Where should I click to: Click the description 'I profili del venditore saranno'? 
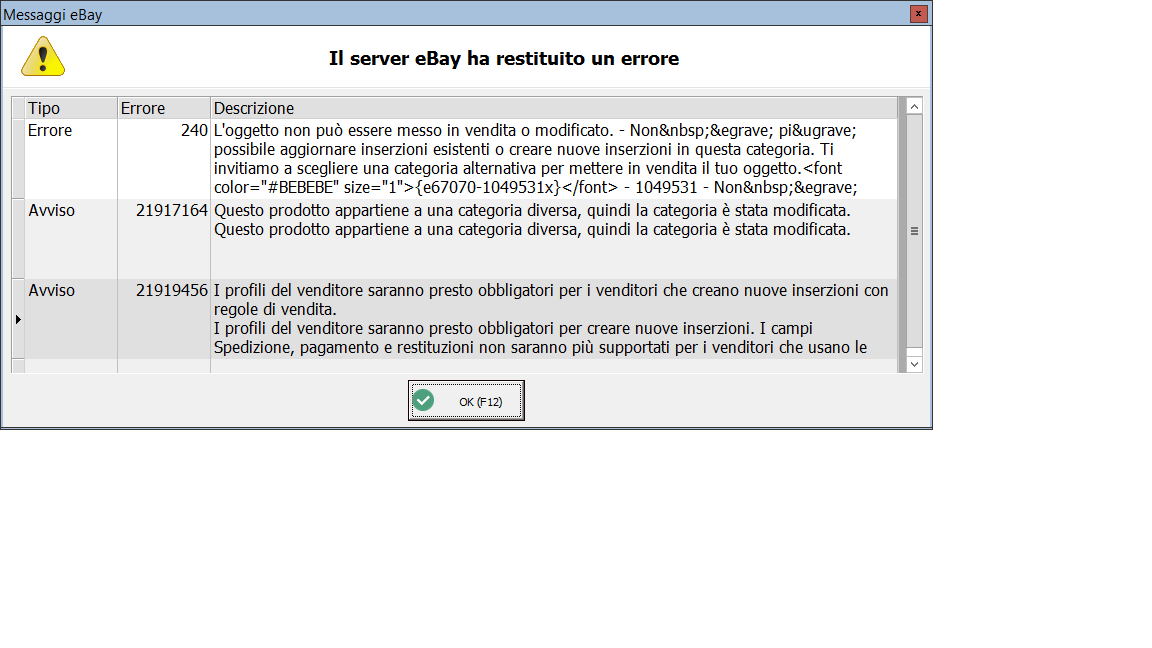(554, 319)
